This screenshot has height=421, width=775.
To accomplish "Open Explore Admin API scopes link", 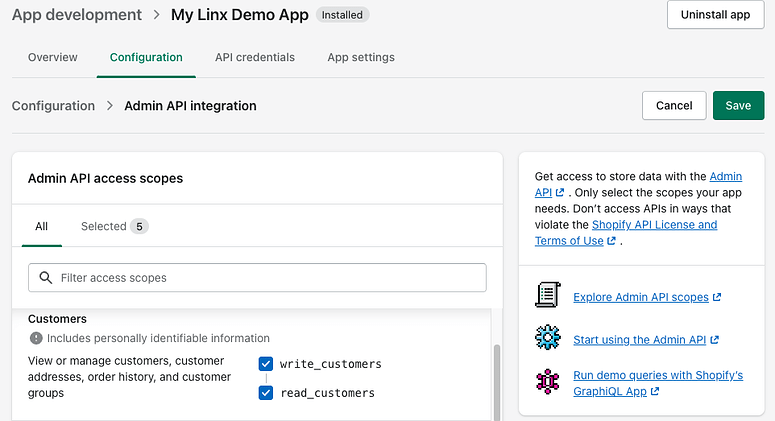I will pyautogui.click(x=641, y=297).
